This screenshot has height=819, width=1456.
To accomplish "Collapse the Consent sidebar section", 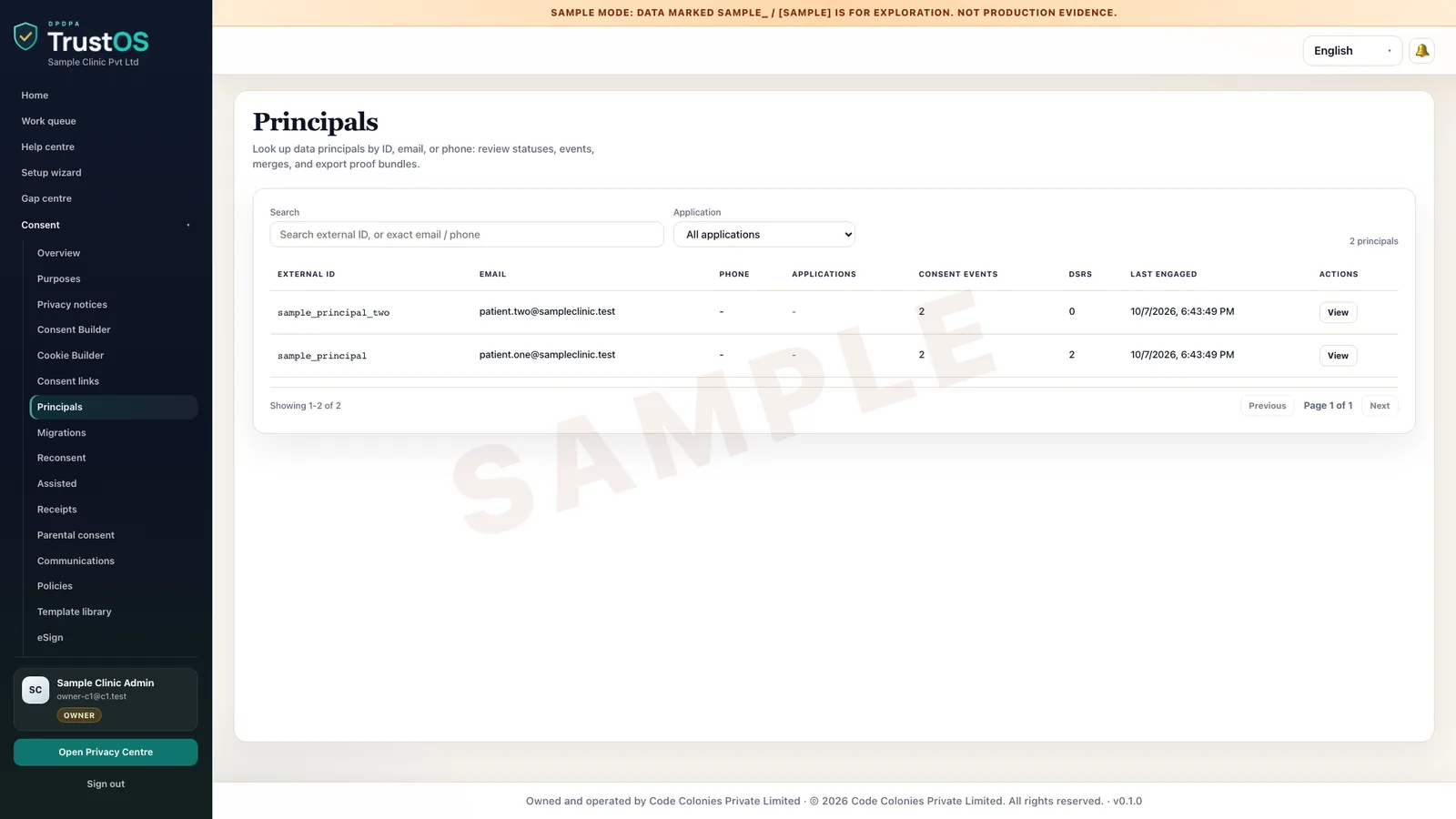I will (x=106, y=225).
